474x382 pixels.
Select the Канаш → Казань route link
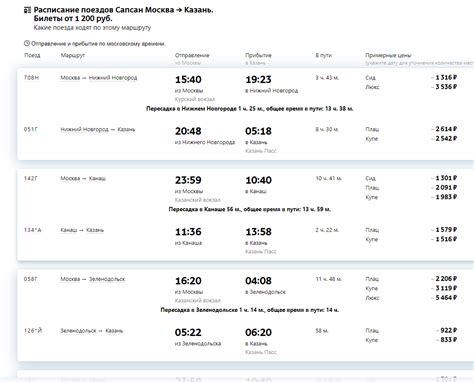pos(82,230)
